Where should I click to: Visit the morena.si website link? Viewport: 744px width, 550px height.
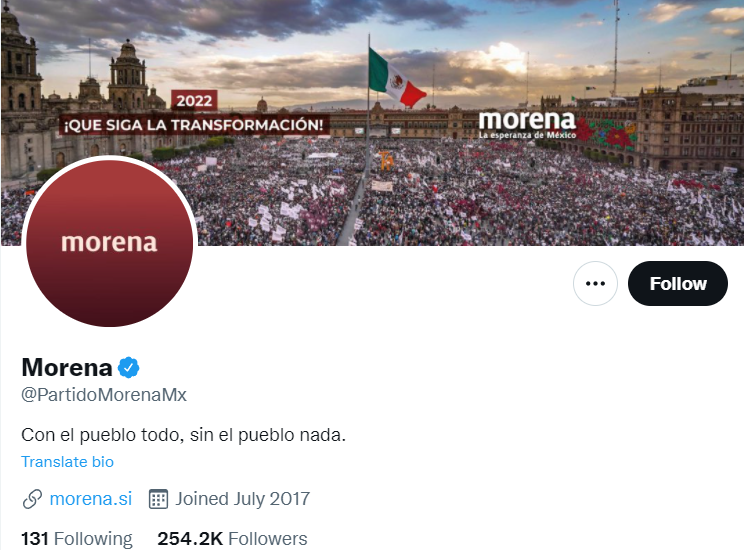91,499
